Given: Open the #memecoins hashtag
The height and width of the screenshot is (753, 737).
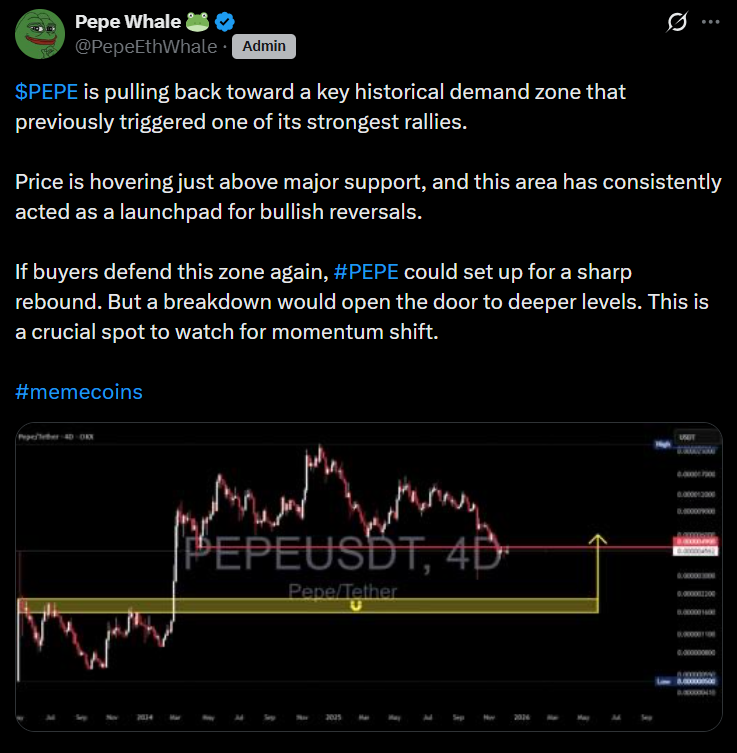Looking at the screenshot, I should click(x=79, y=391).
